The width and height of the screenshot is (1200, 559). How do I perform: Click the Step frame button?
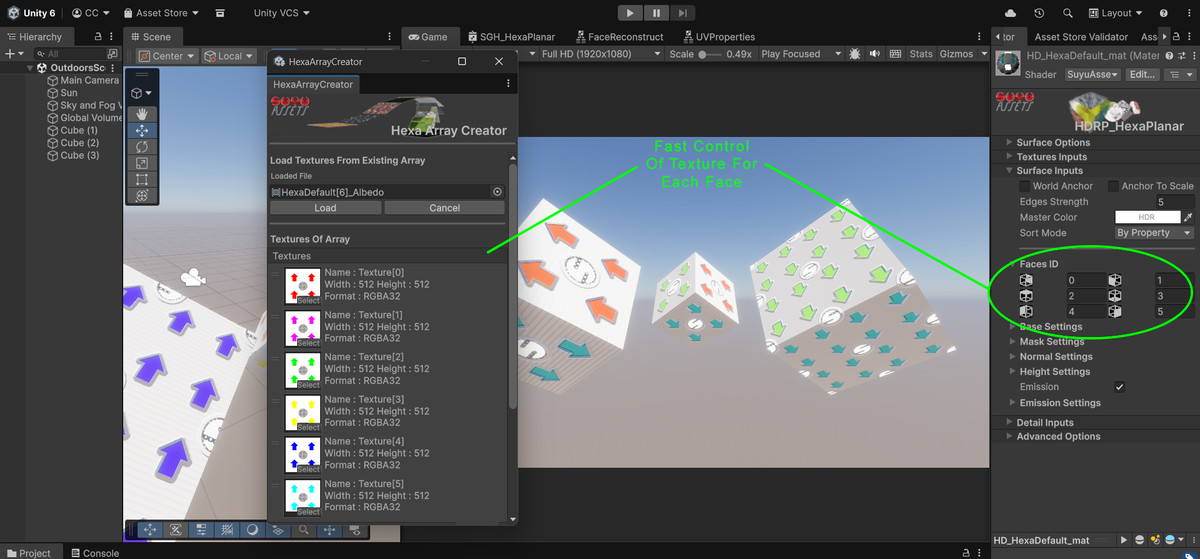point(682,13)
